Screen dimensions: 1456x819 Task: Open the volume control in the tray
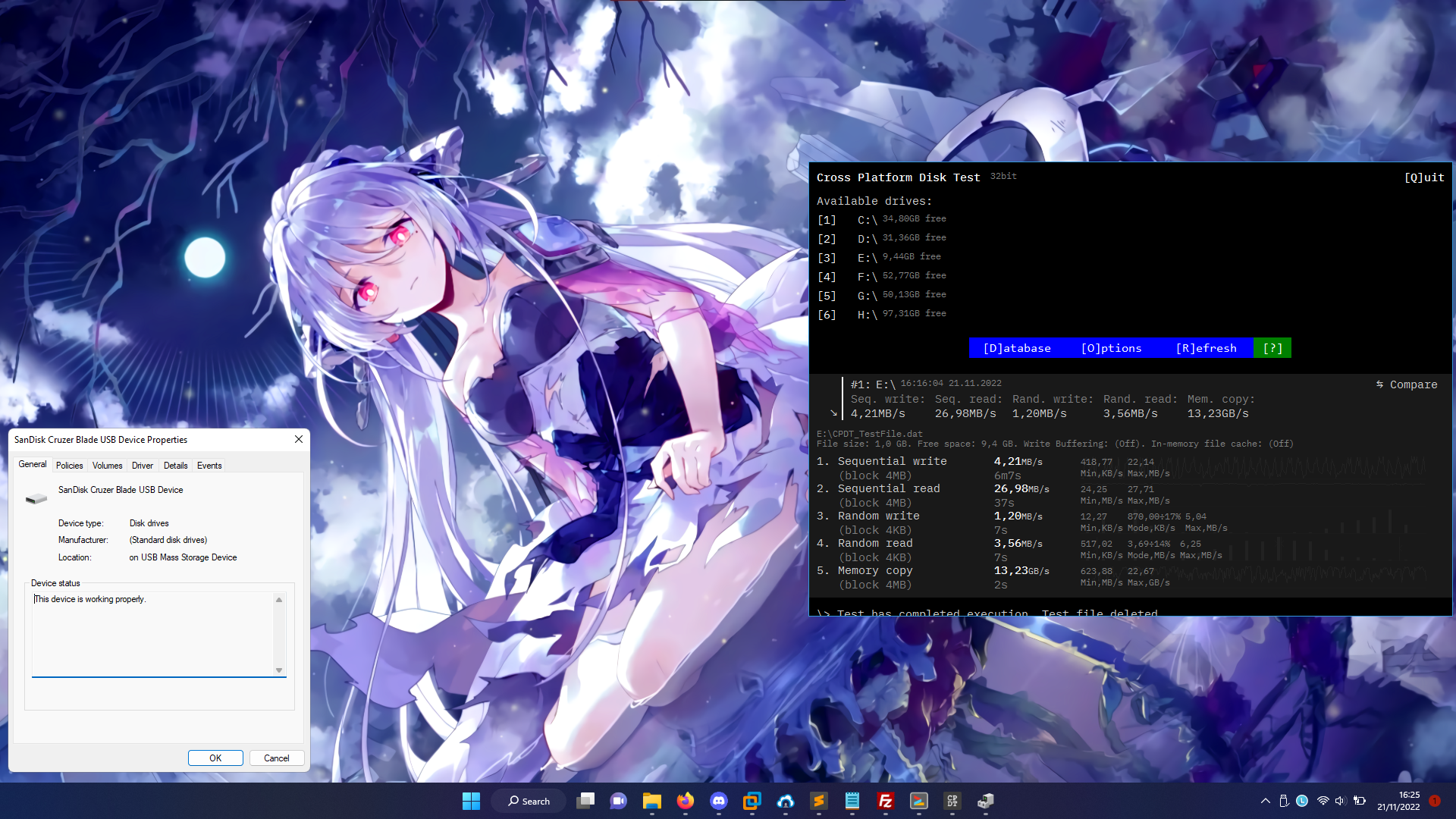click(x=1340, y=801)
